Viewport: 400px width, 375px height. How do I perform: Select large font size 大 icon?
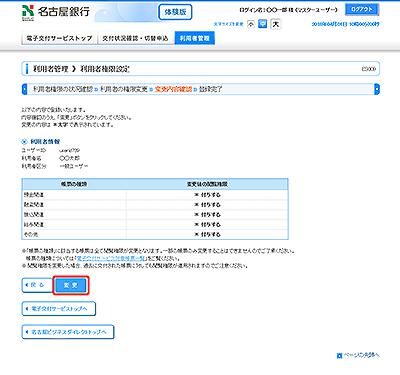pyautogui.click(x=276, y=24)
